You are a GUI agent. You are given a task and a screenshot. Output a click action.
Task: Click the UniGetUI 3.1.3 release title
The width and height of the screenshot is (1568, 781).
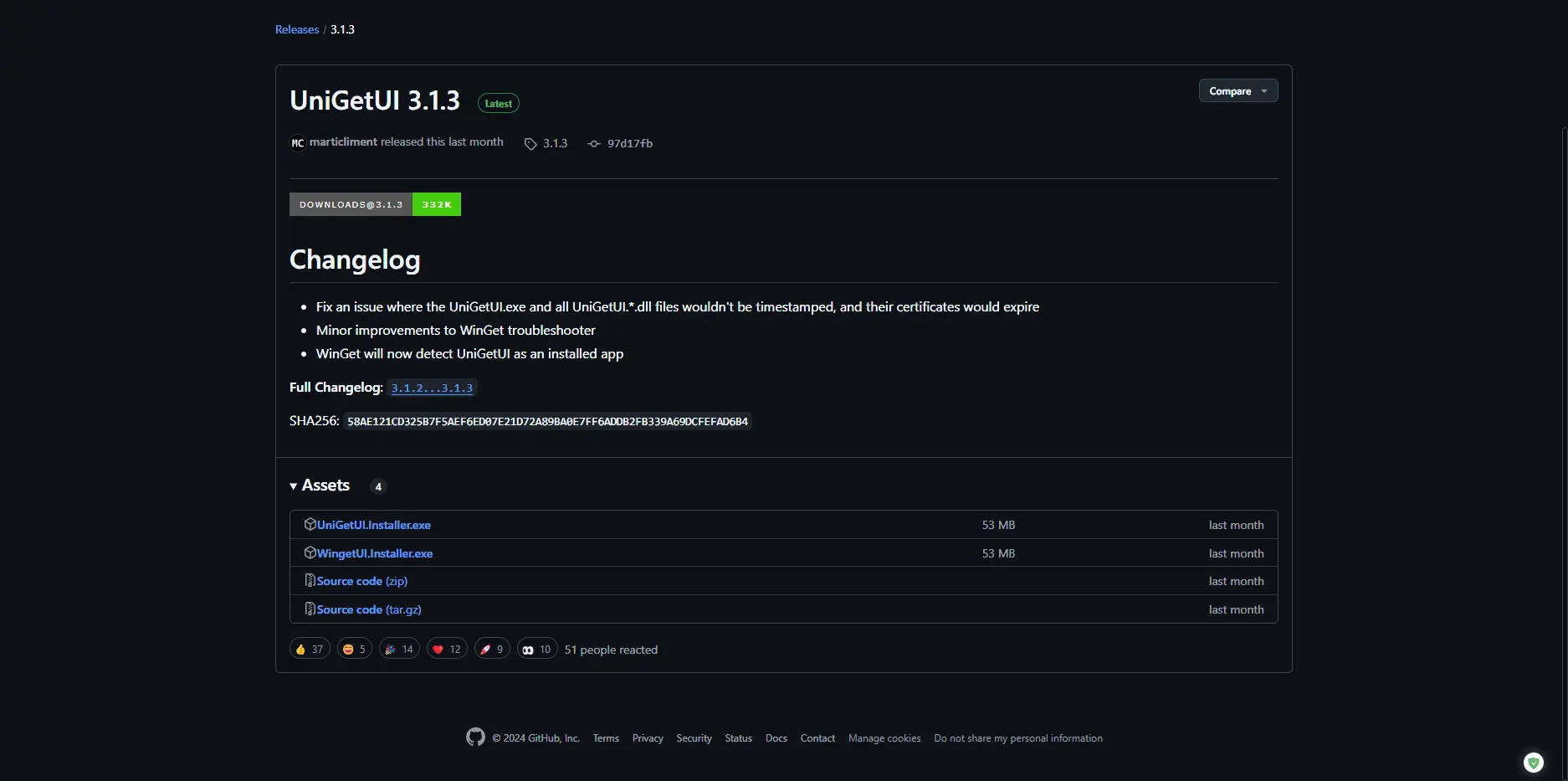coord(375,100)
